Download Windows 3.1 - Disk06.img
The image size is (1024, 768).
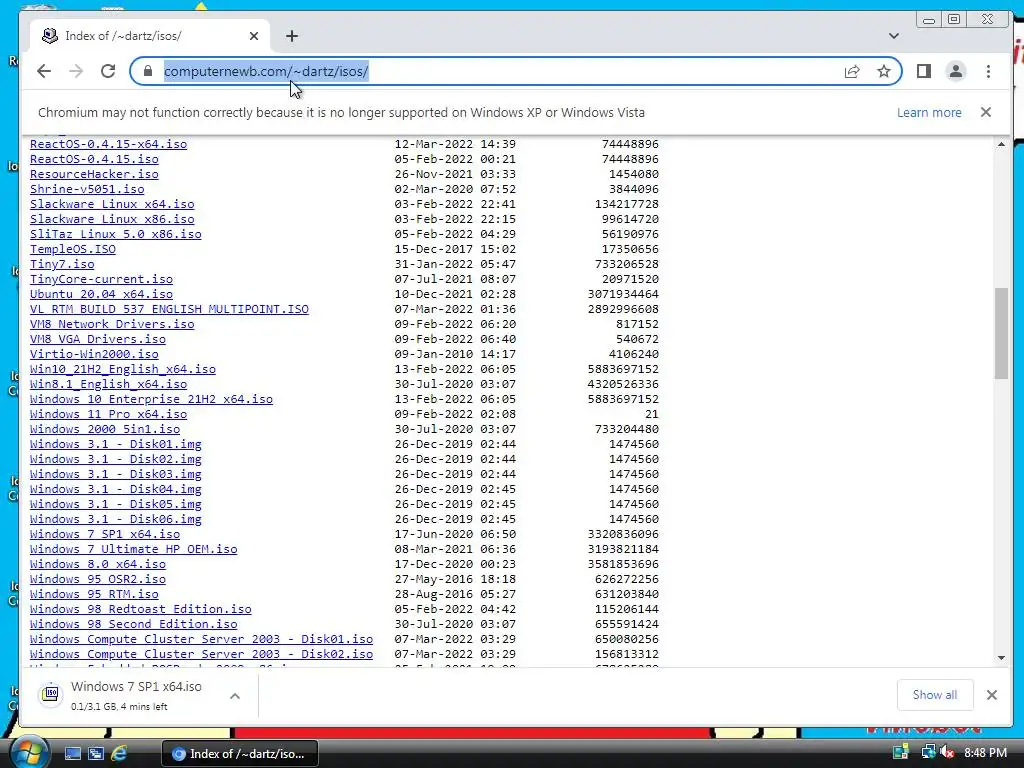click(x=116, y=520)
